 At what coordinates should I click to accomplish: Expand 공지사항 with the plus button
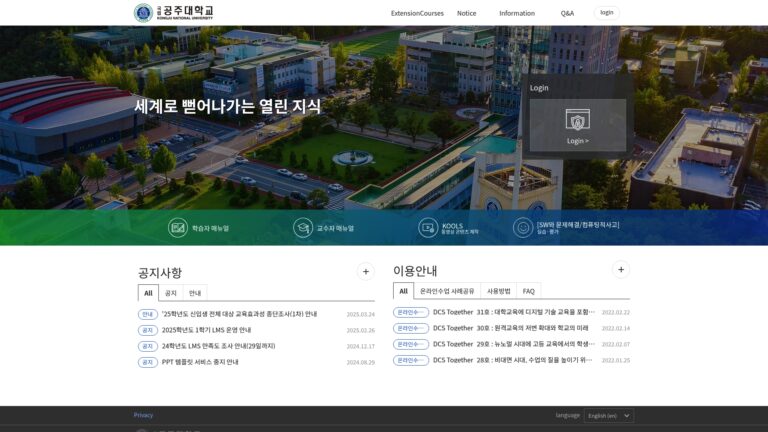click(365, 271)
